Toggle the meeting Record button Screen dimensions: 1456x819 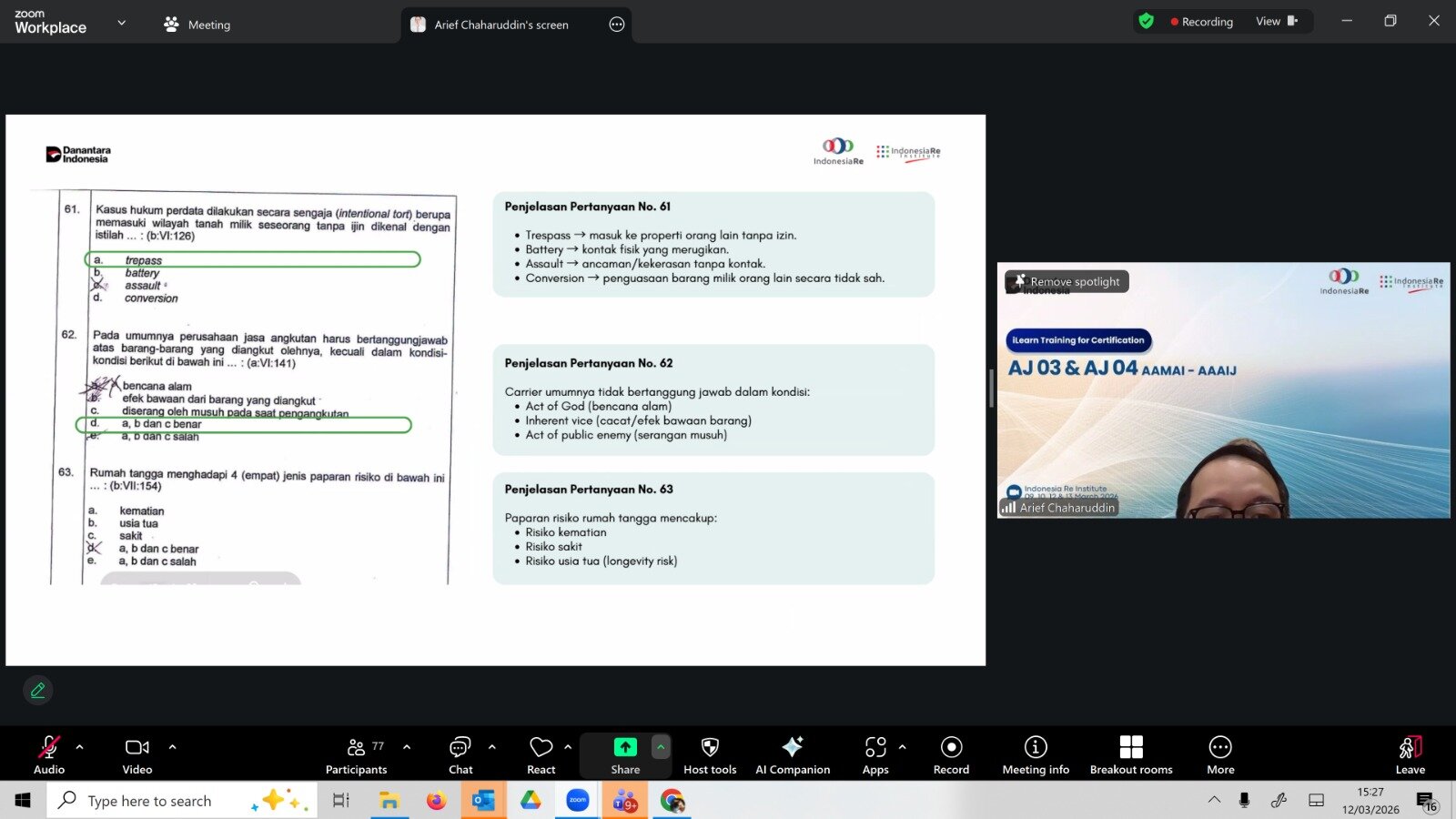click(x=951, y=755)
